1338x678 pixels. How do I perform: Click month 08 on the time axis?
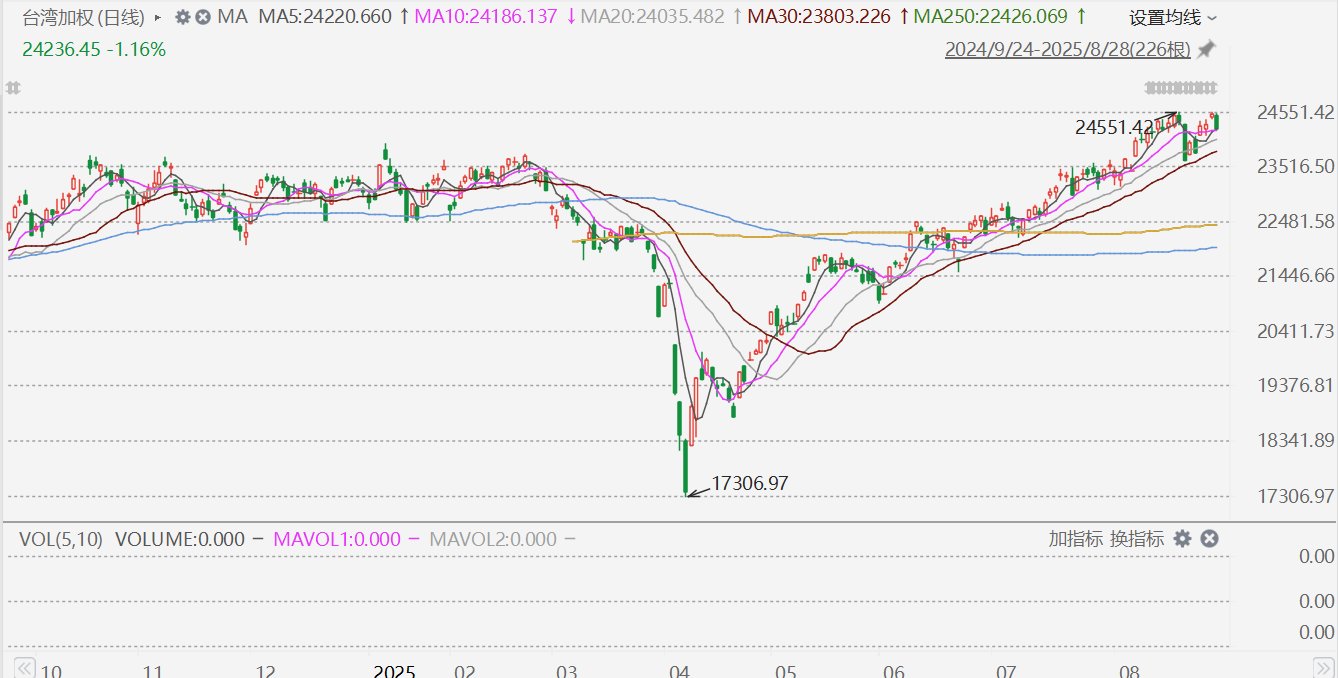(1127, 671)
